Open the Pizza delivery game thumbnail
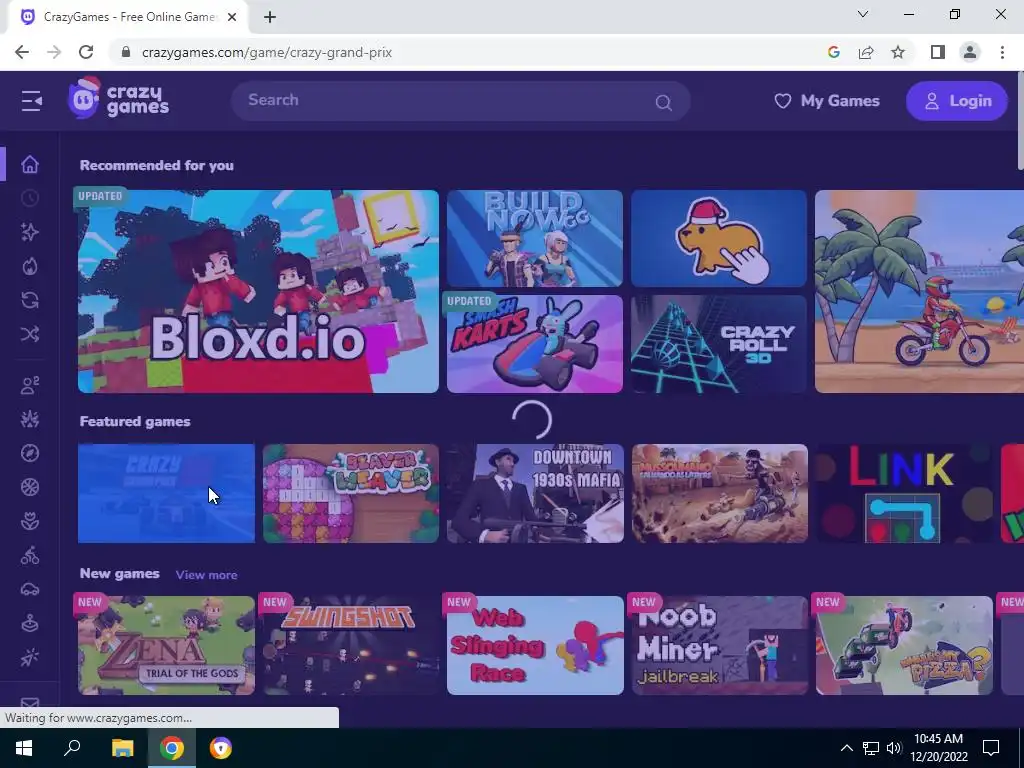This screenshot has width=1024, height=768. (904, 645)
